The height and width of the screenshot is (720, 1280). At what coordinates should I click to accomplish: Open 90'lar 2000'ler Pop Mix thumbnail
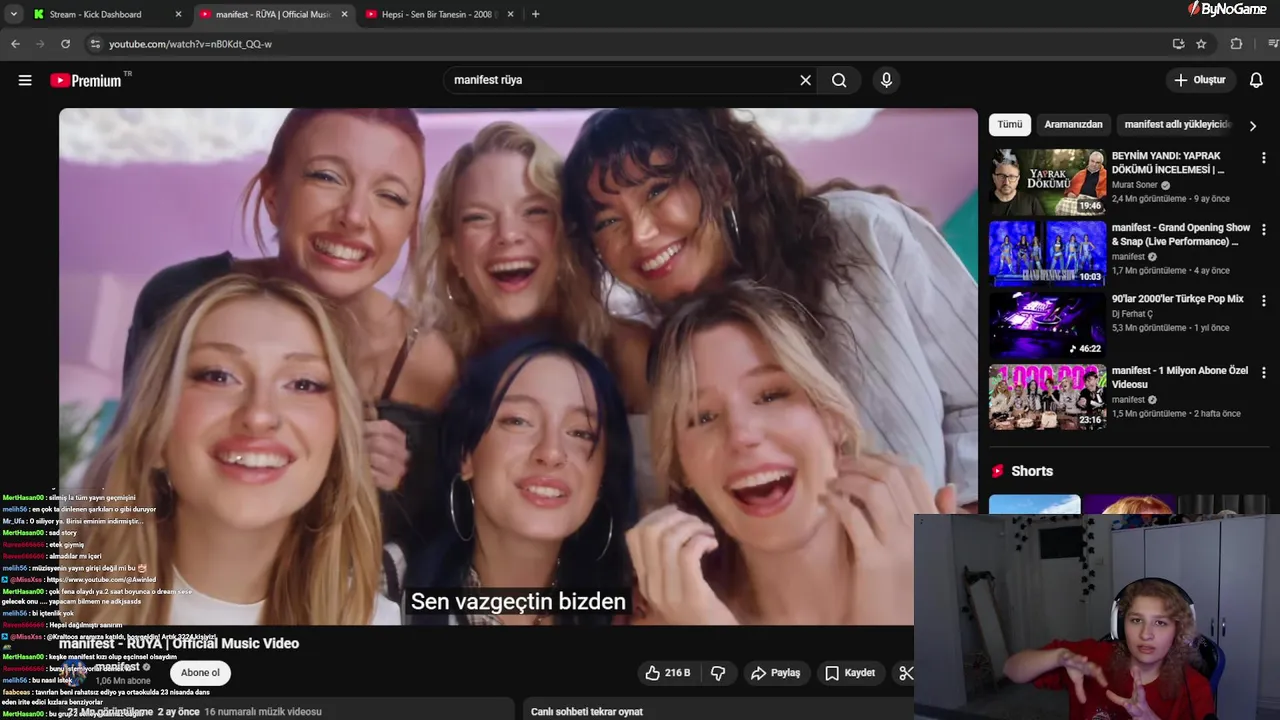(1047, 324)
